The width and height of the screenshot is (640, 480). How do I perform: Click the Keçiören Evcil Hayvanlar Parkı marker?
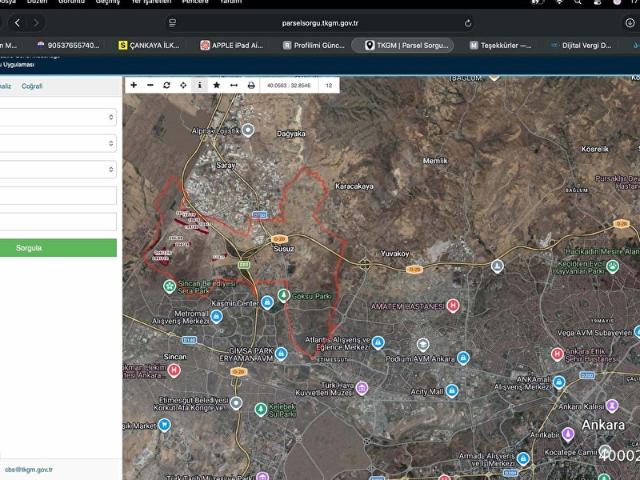click(612, 267)
